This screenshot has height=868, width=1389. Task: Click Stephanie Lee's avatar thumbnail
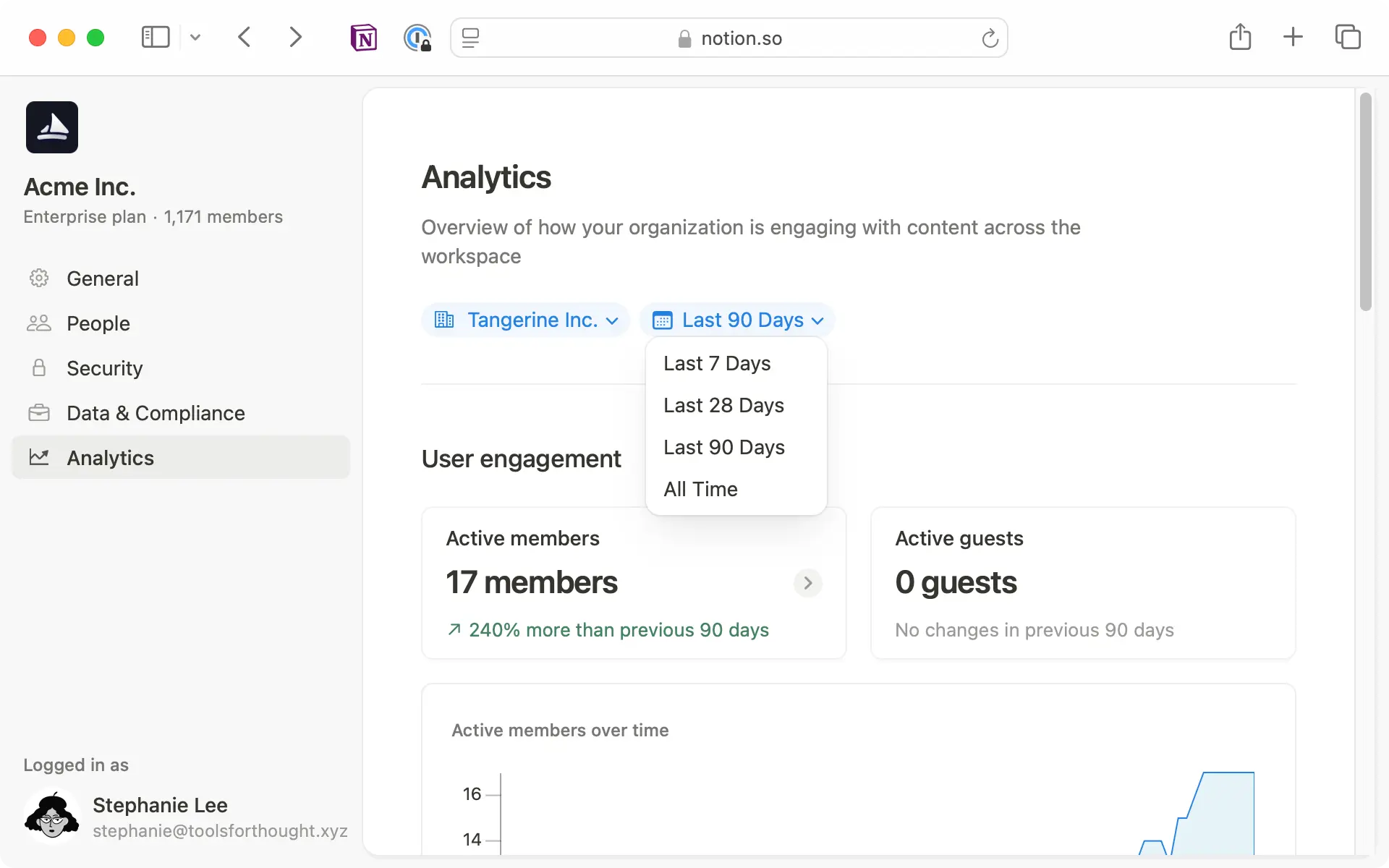point(51,814)
